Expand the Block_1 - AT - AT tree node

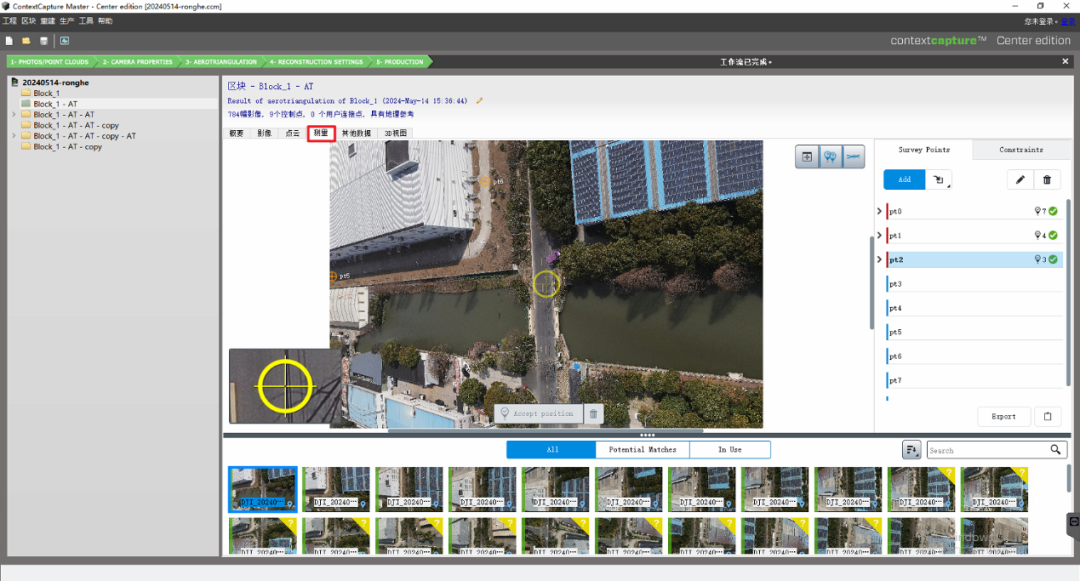(14, 114)
